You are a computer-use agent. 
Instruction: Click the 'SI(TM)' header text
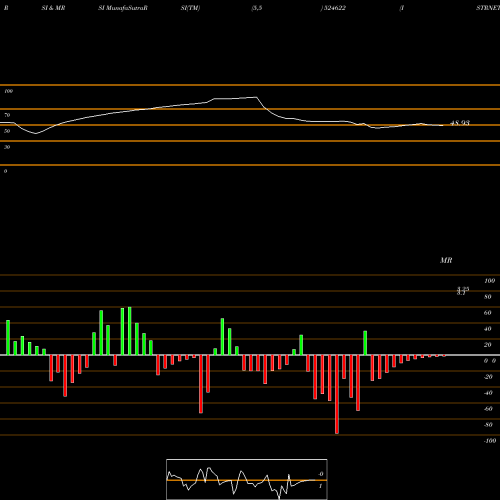click(190, 8)
